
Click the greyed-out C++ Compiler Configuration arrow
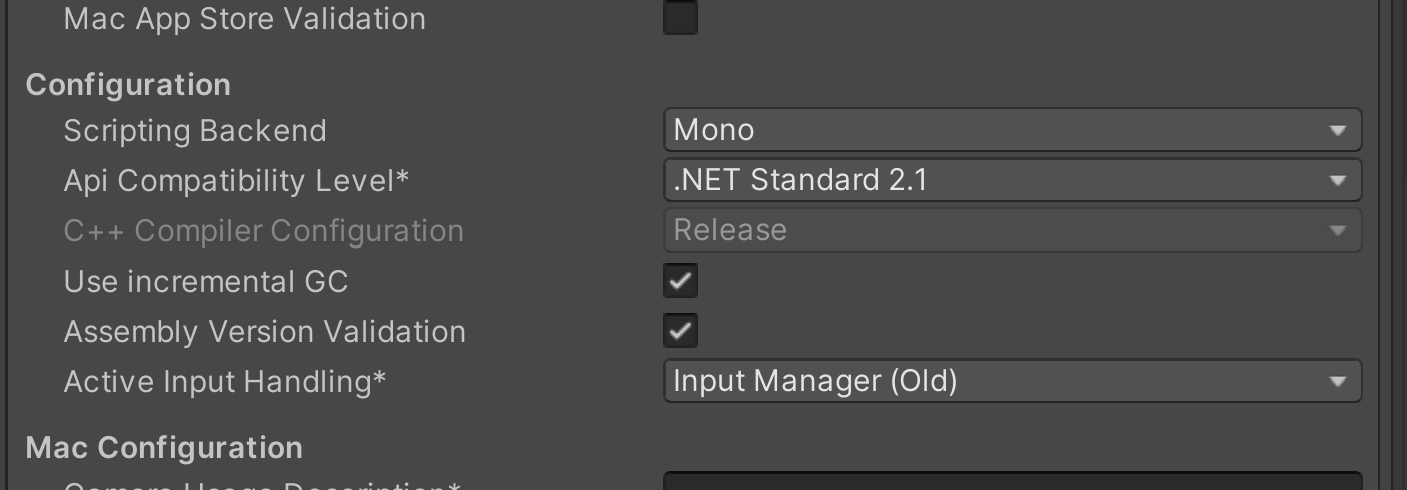pos(1337,231)
